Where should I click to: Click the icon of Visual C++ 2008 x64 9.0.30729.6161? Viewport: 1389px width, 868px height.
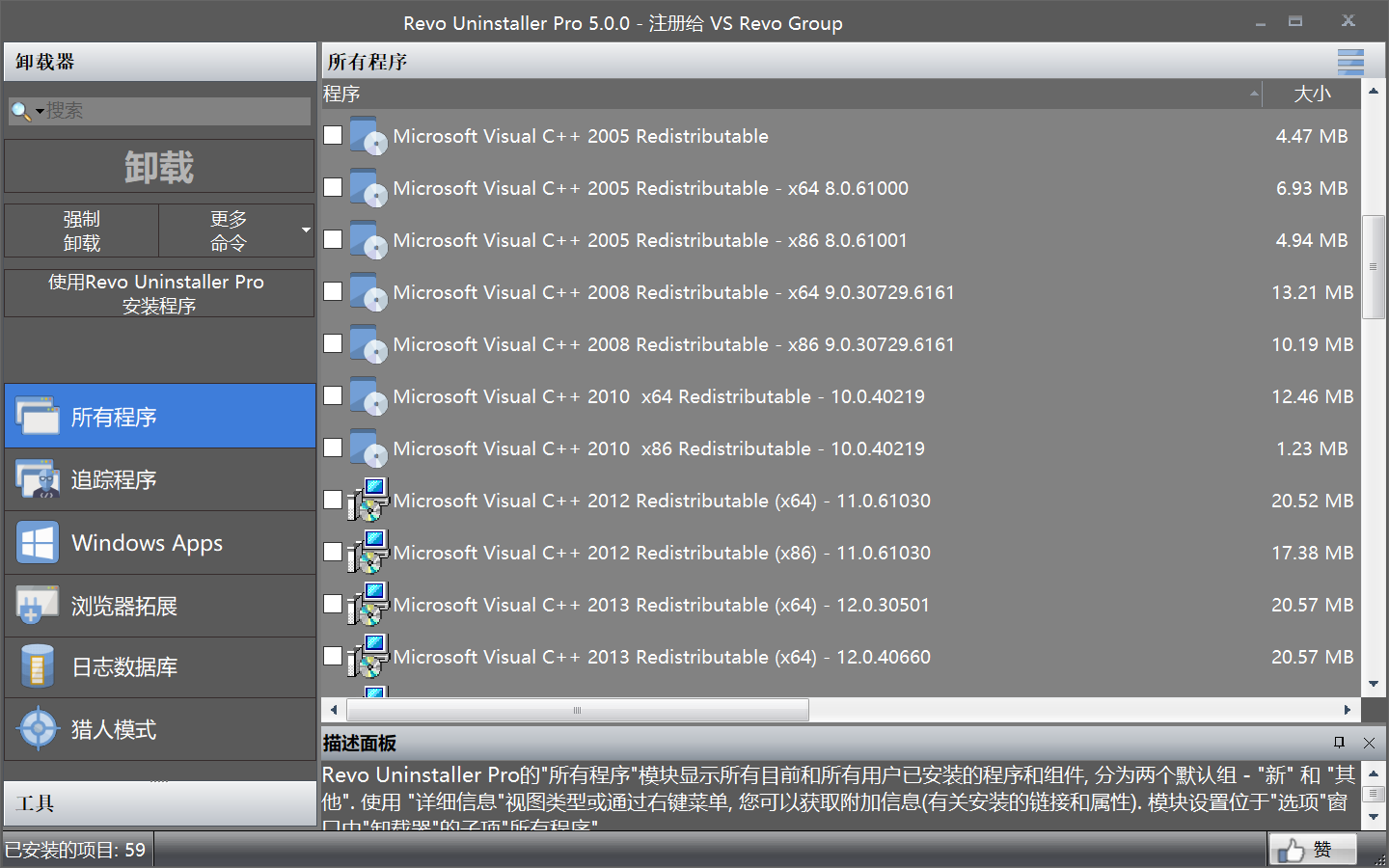[368, 292]
